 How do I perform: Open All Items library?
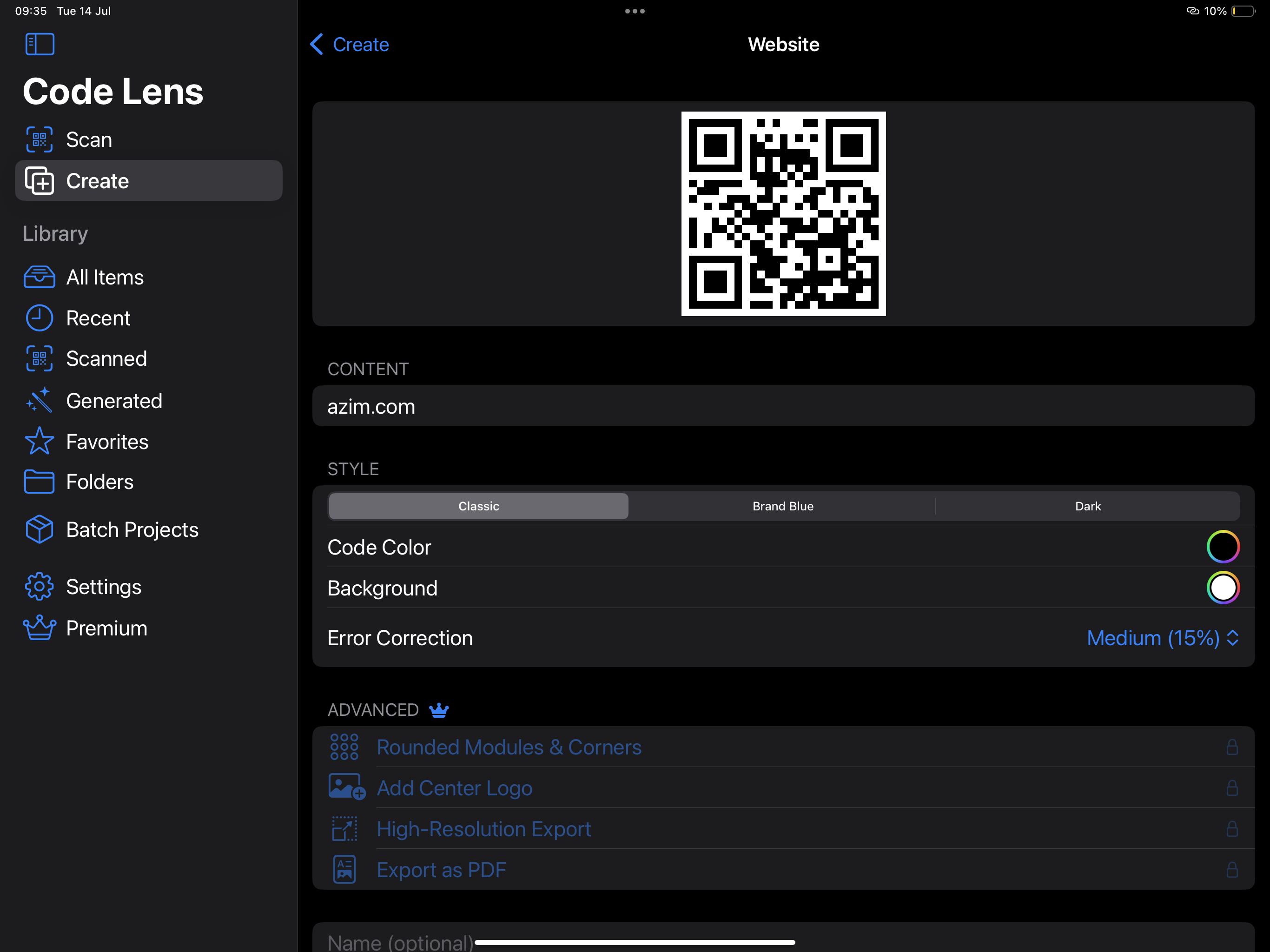coord(149,278)
